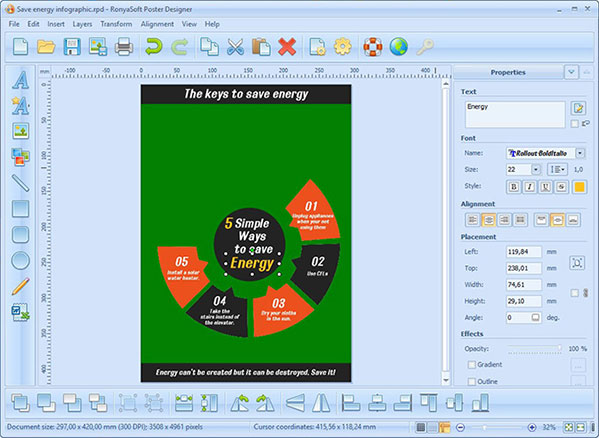
Task: Enable the Outline checkbox
Action: pyautogui.click(x=472, y=381)
